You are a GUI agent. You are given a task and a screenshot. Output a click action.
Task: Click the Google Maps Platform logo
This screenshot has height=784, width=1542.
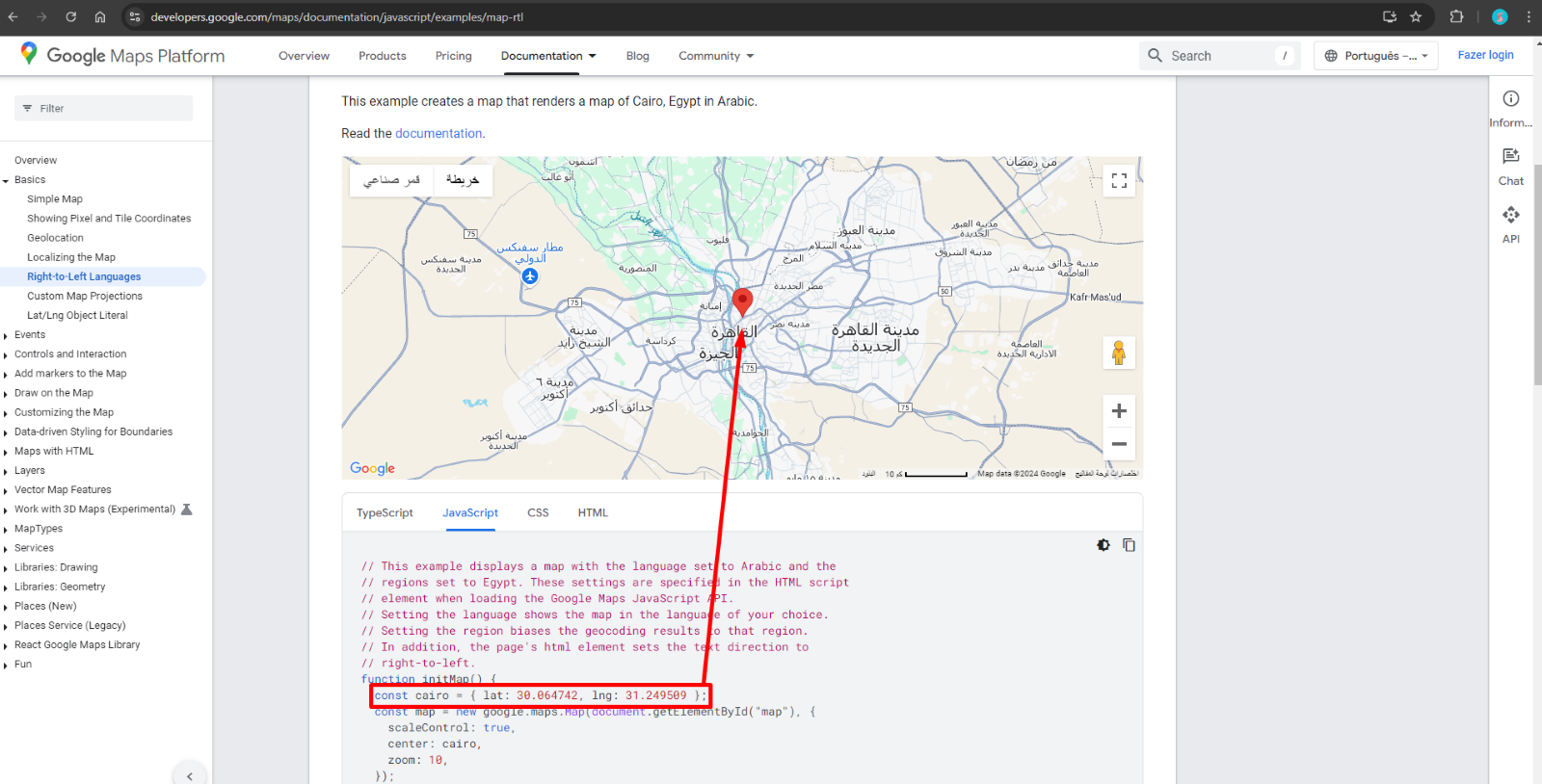[x=122, y=55]
